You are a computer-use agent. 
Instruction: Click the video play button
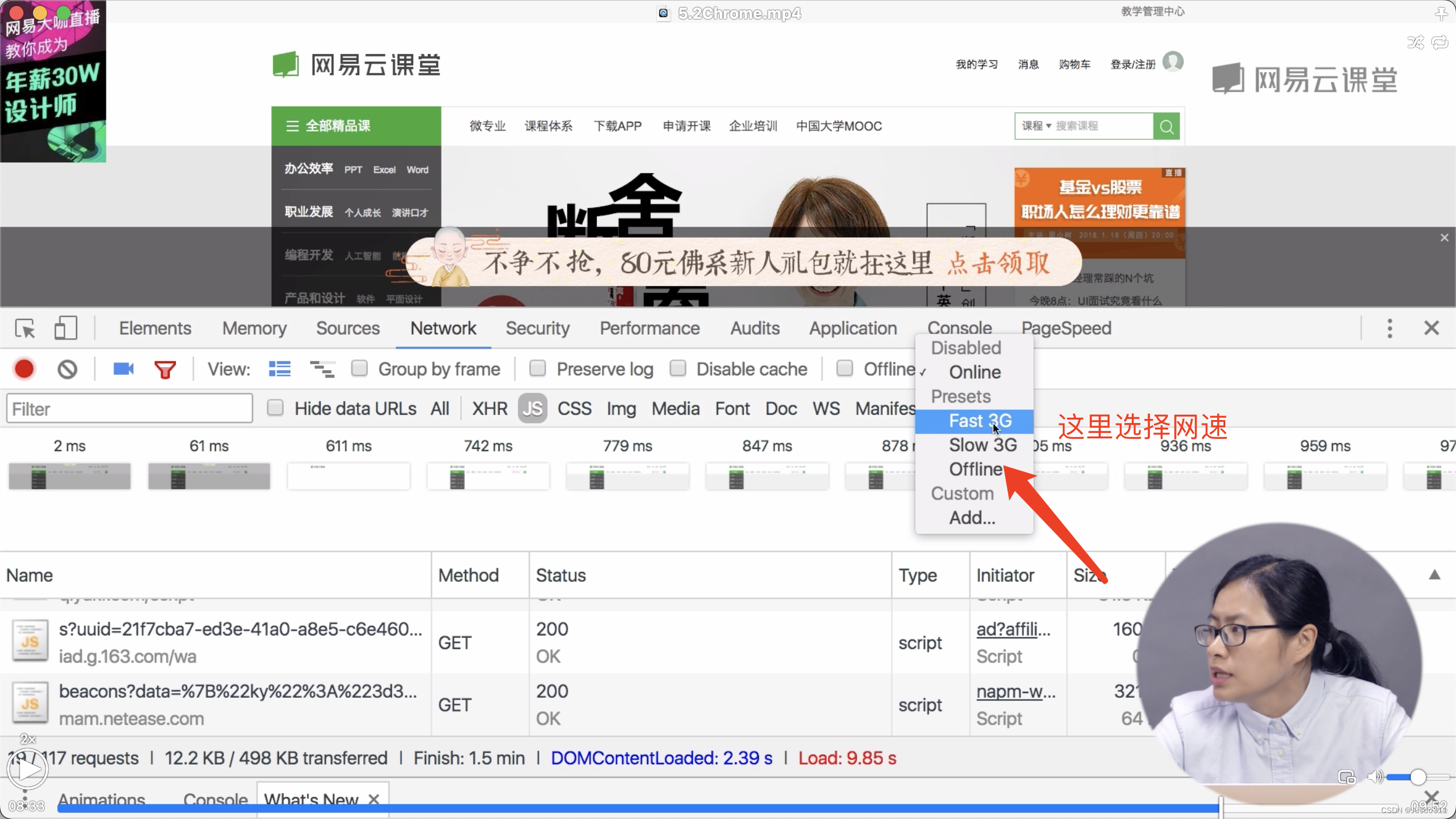point(27,769)
